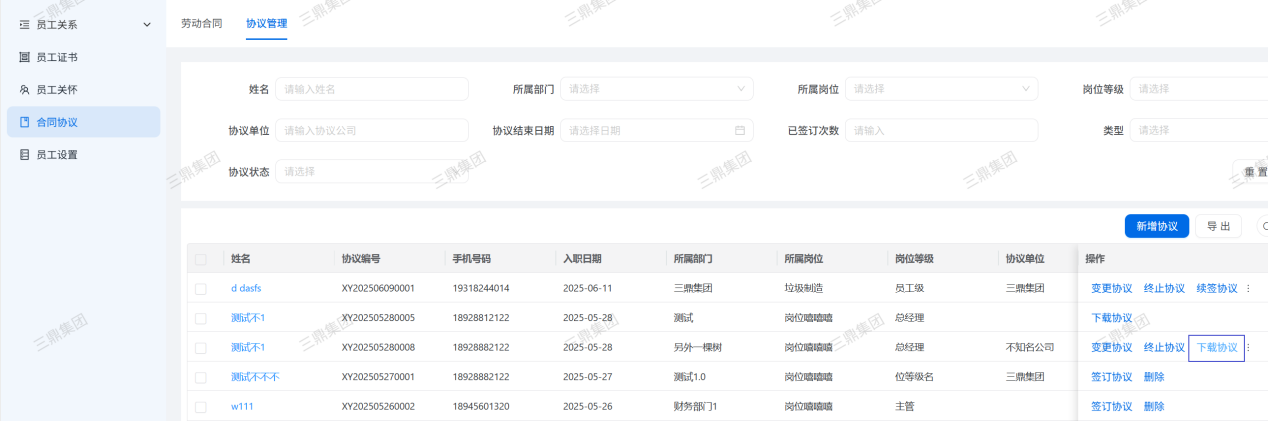Screen dimensions: 1268x421
Task: Click the 新增协议 button
Action: (1156, 226)
